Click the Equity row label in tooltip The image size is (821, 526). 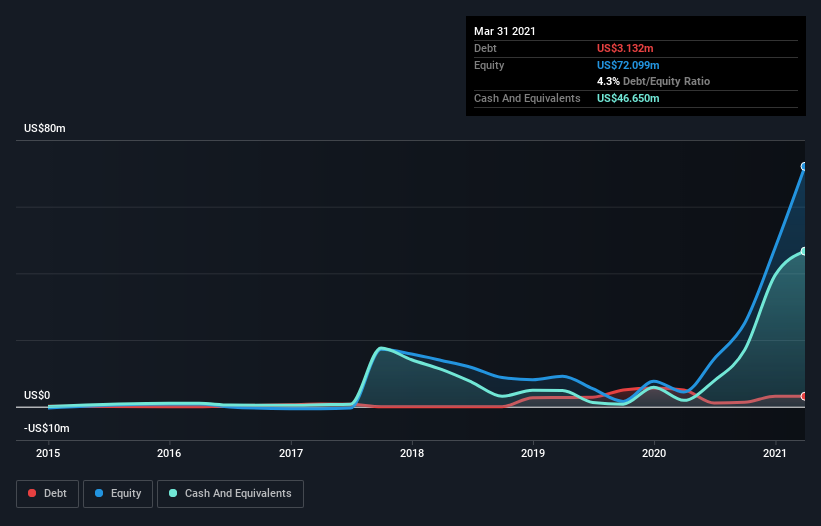point(489,65)
